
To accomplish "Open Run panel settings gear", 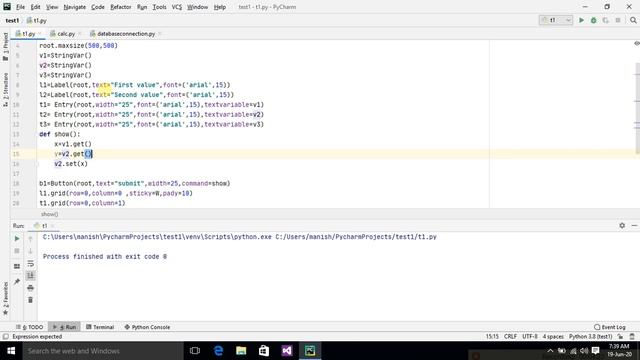I will (622, 225).
